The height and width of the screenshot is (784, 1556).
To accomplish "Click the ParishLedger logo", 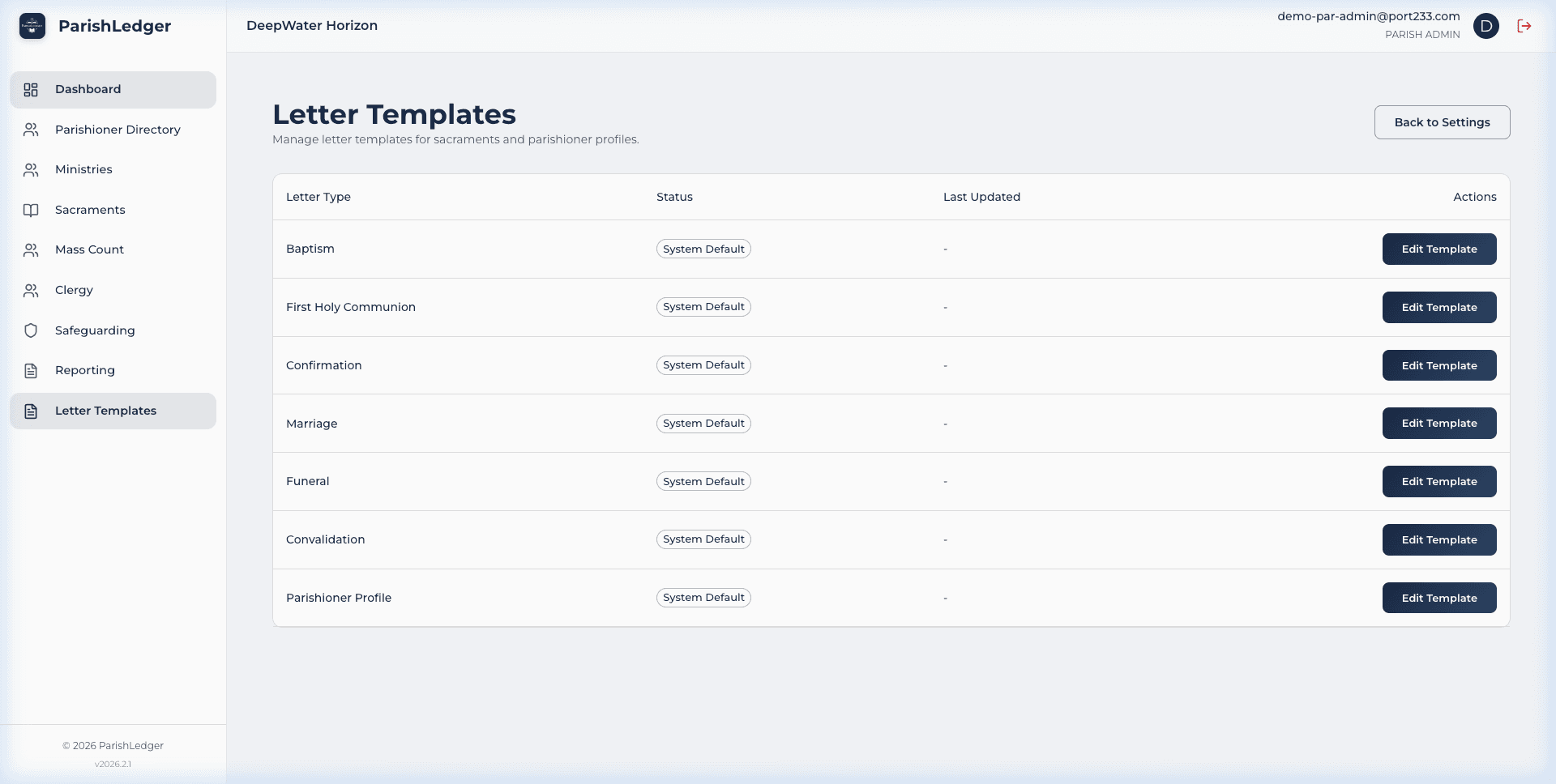I will [32, 26].
